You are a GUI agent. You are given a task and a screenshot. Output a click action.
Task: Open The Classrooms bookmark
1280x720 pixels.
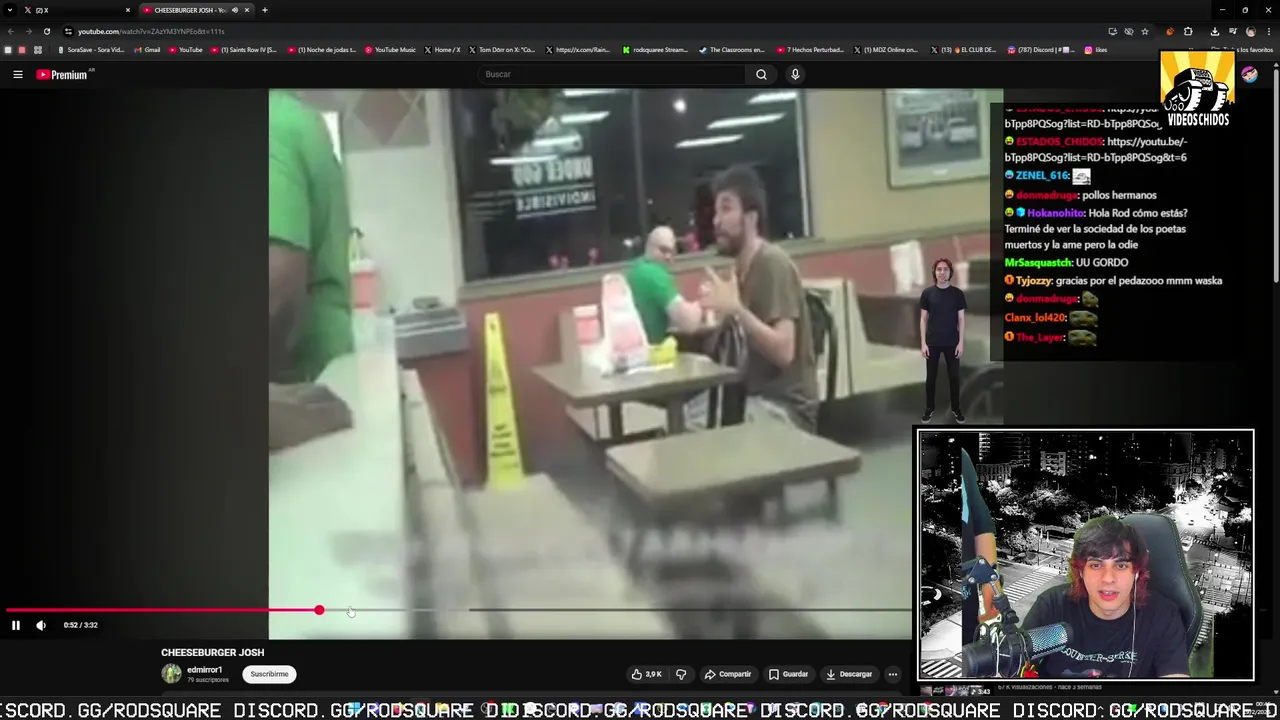pos(732,50)
